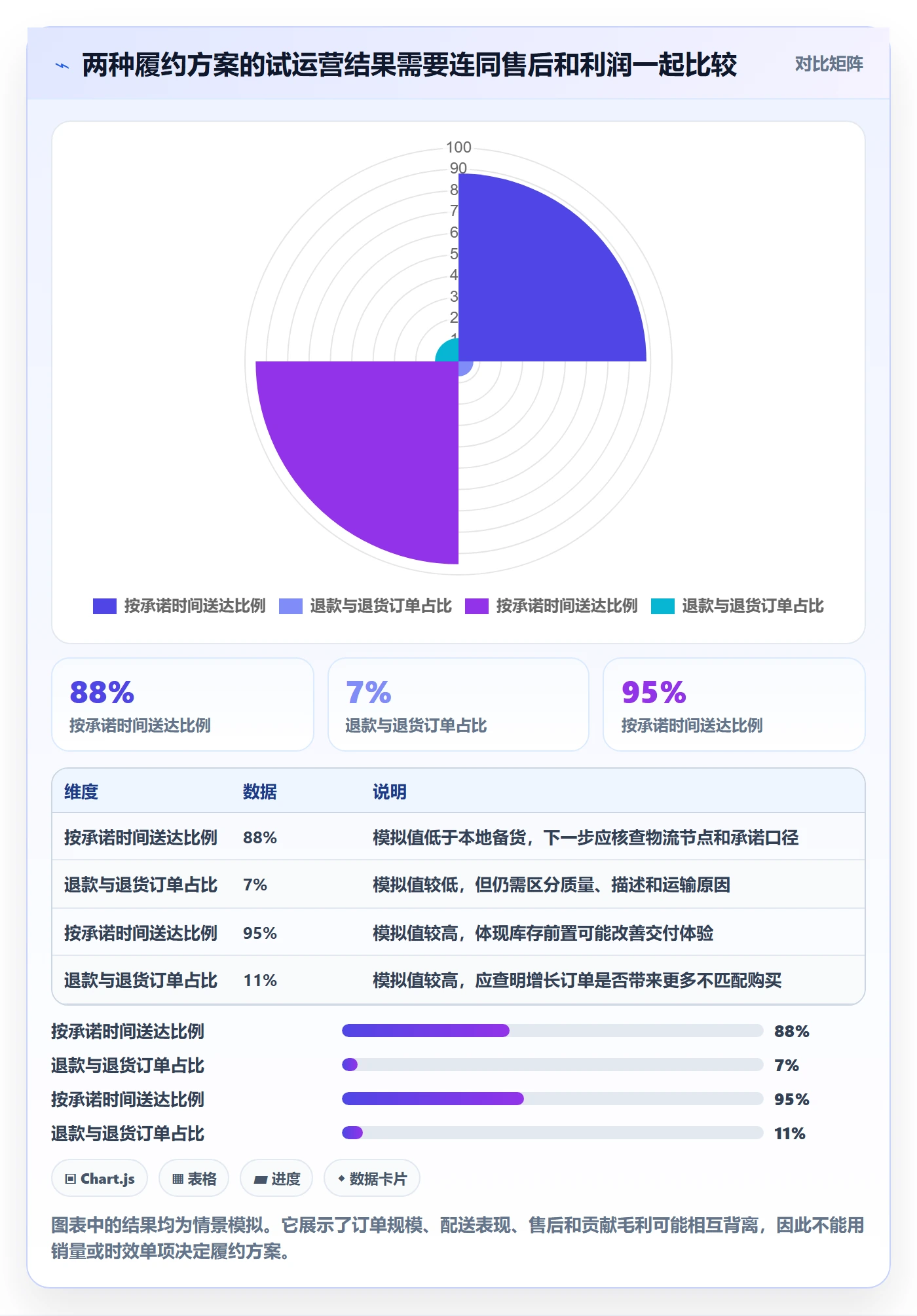Click the diamond icon in 数据卡片 tag

coord(341,1179)
